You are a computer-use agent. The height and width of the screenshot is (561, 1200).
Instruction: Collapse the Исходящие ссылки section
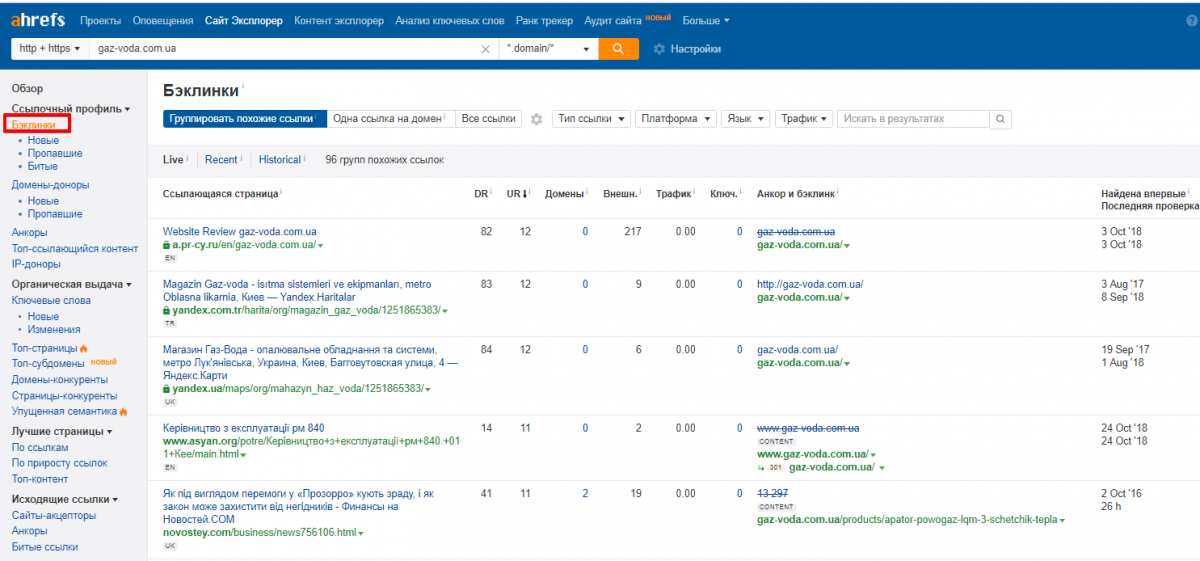tap(65, 499)
